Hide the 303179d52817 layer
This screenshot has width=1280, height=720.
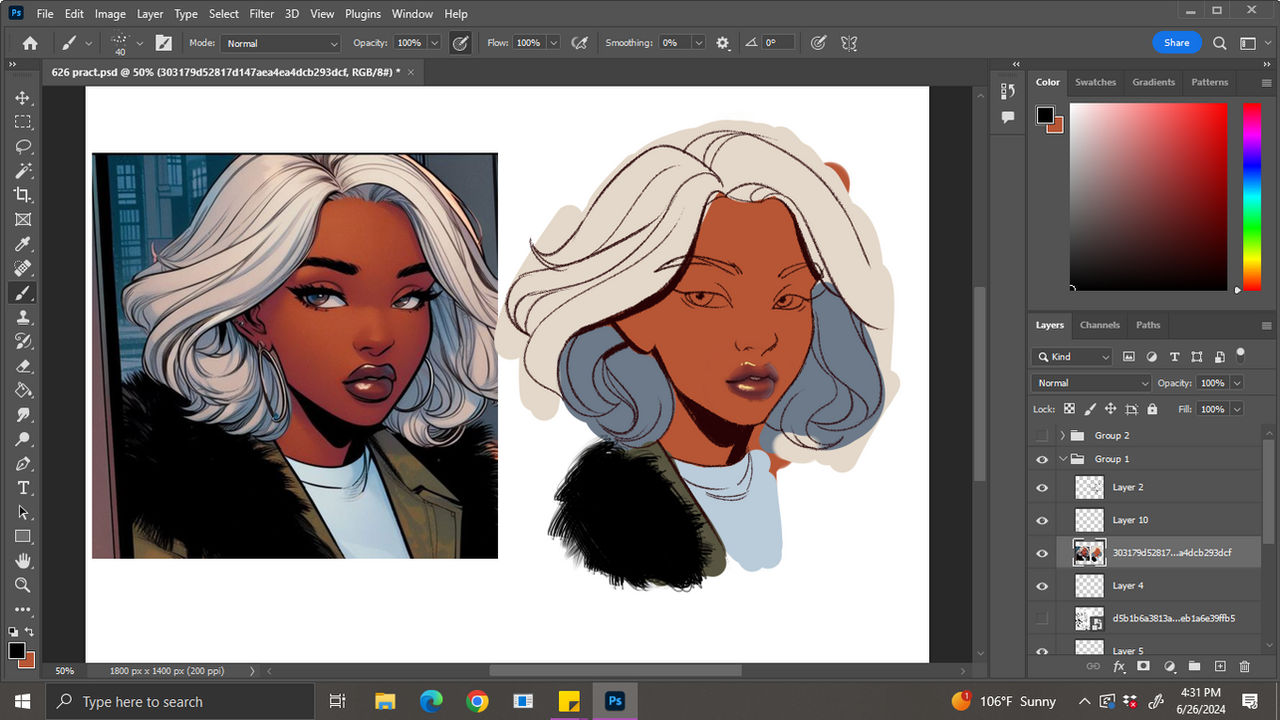(x=1042, y=553)
